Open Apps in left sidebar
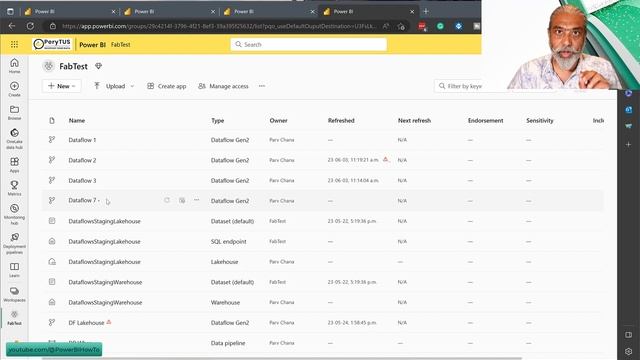 14,165
